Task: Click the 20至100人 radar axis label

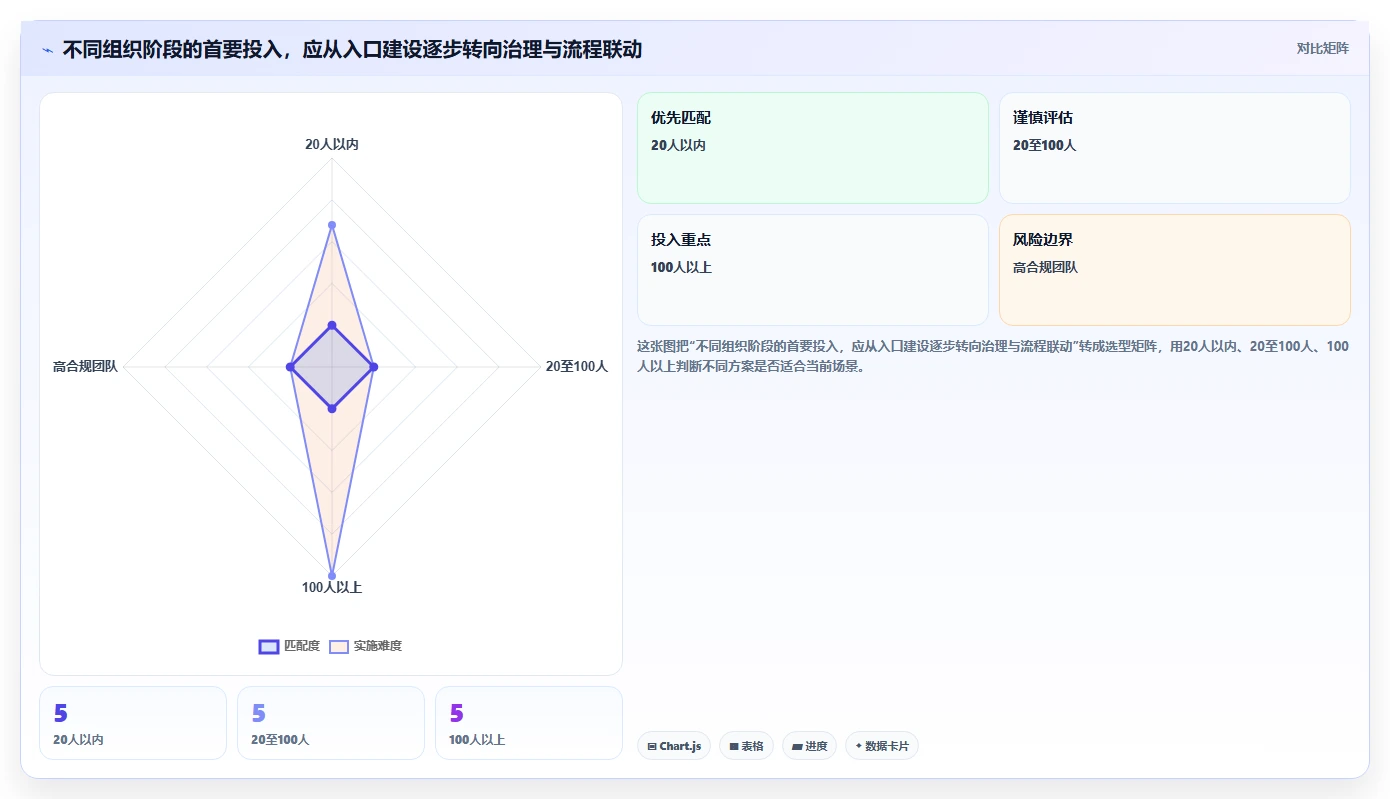Action: click(x=577, y=367)
